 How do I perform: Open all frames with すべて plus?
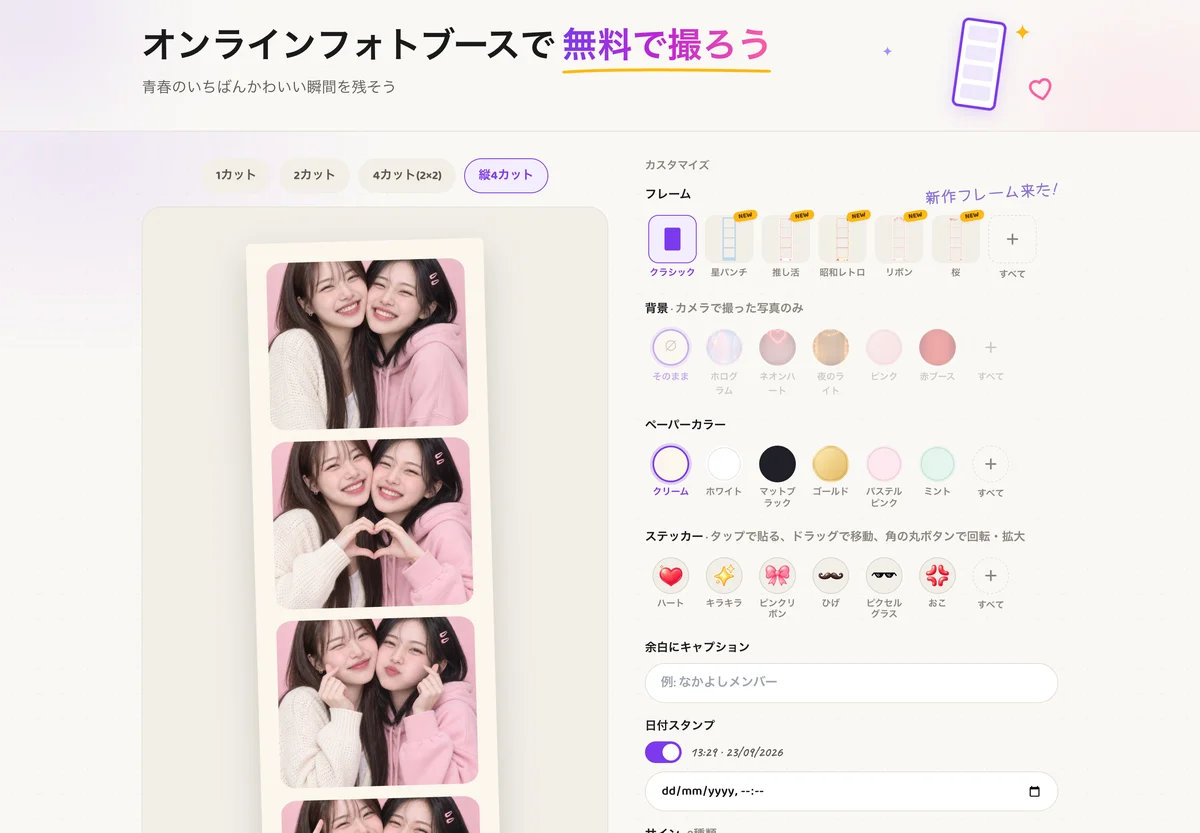coord(1012,239)
